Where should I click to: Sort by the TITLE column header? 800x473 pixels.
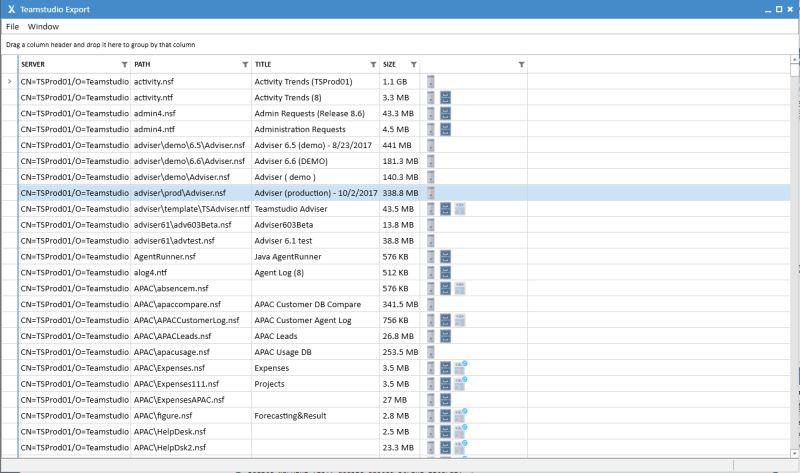[x=263, y=64]
